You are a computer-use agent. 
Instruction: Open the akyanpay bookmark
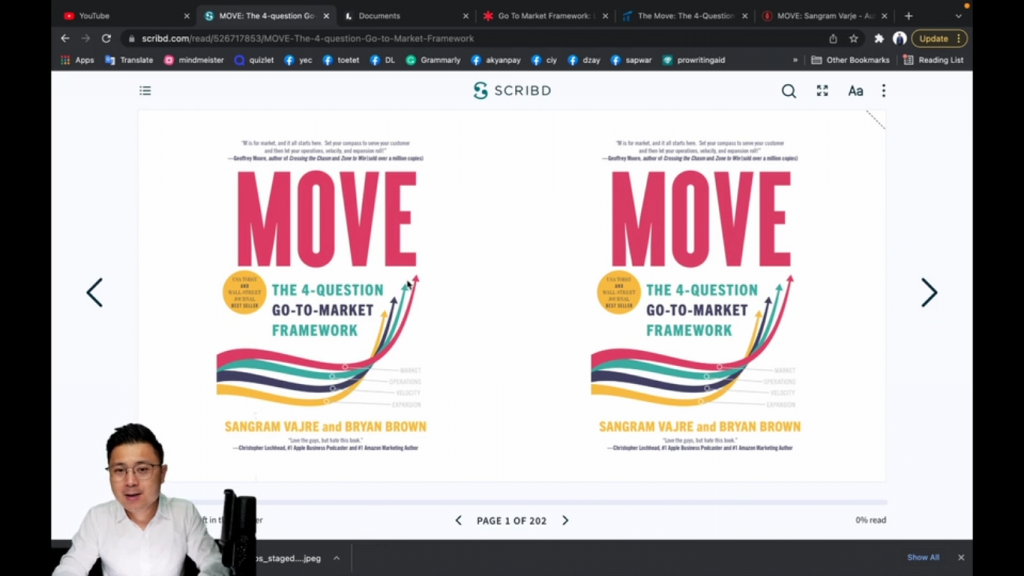point(496,60)
